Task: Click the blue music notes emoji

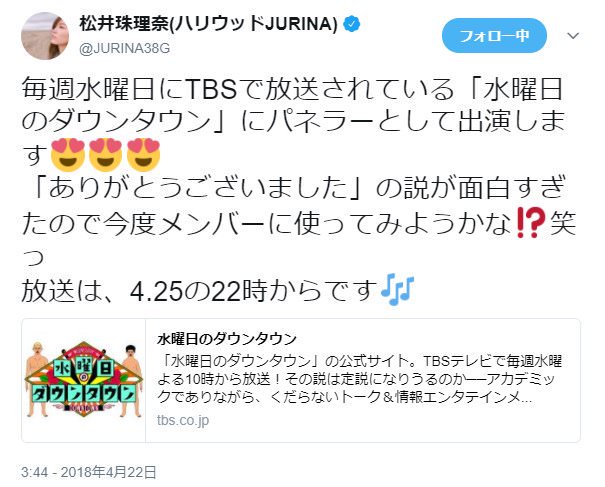Action: click(x=397, y=289)
